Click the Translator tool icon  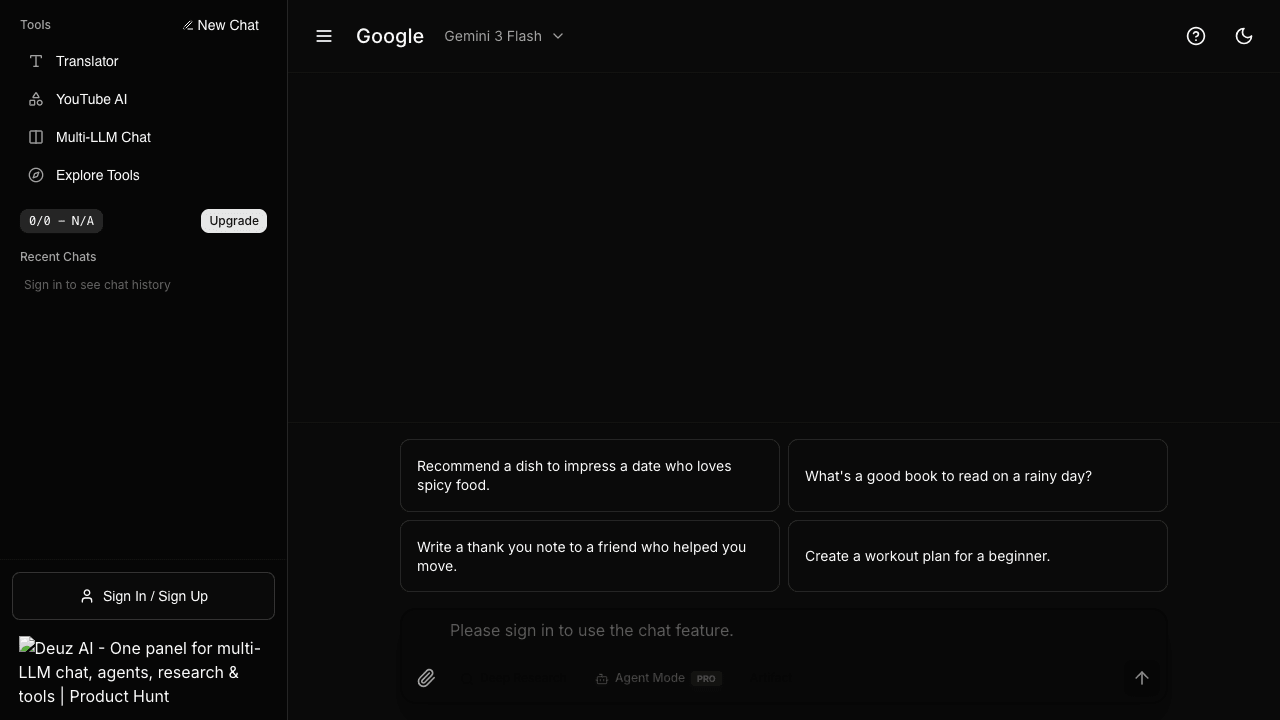[36, 61]
